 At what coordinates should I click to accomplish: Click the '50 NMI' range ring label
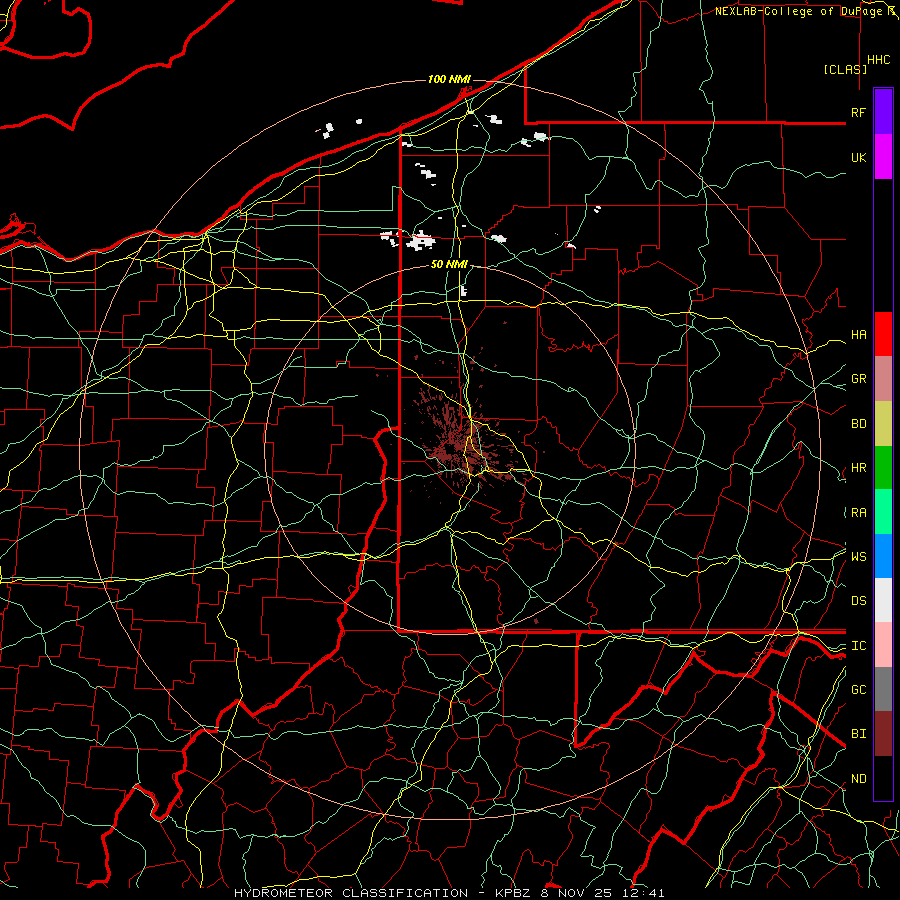pos(449,264)
